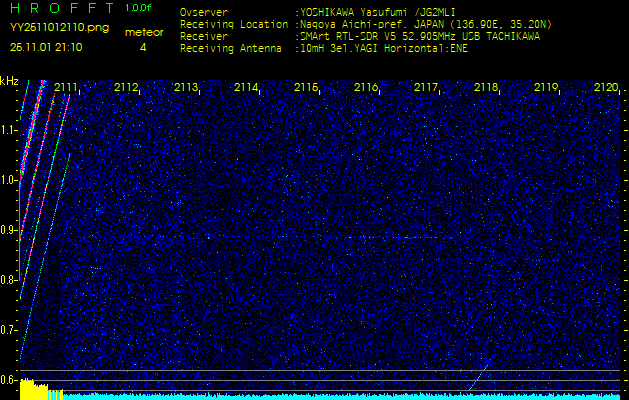Click the meteor count value 4
Image resolution: width=629 pixels, height=400 pixels.
tap(143, 47)
